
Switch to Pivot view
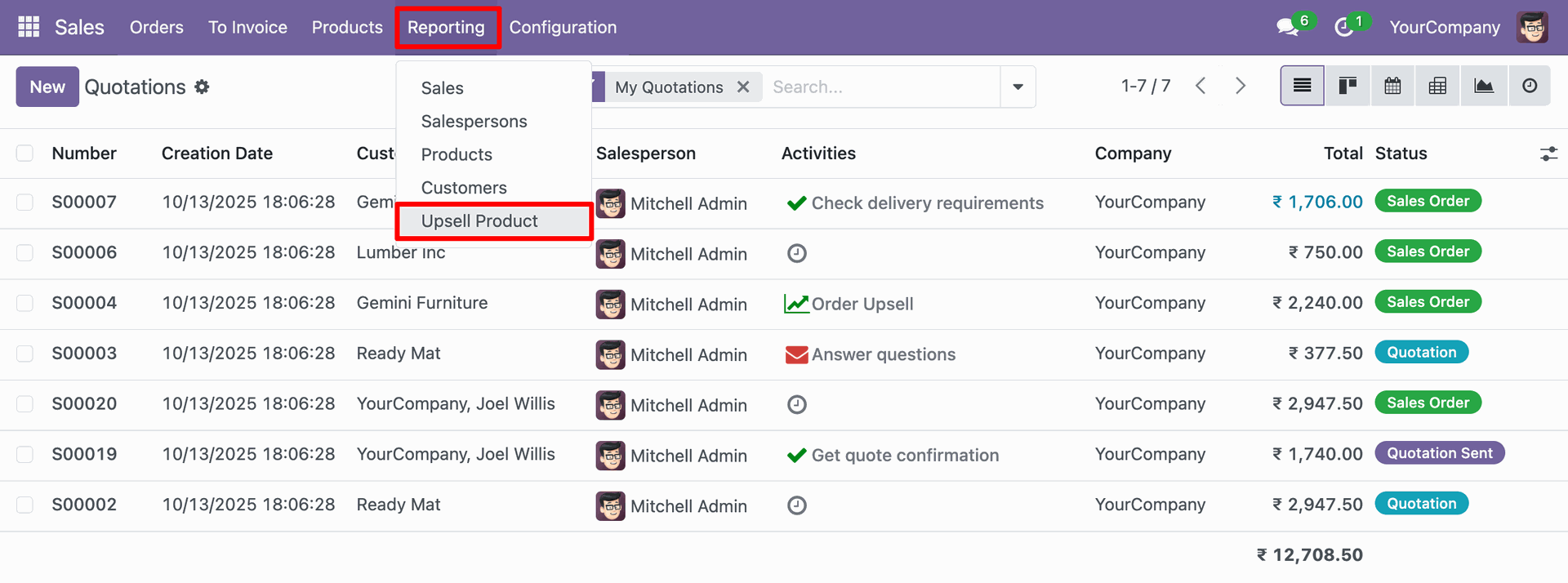coord(1437,86)
